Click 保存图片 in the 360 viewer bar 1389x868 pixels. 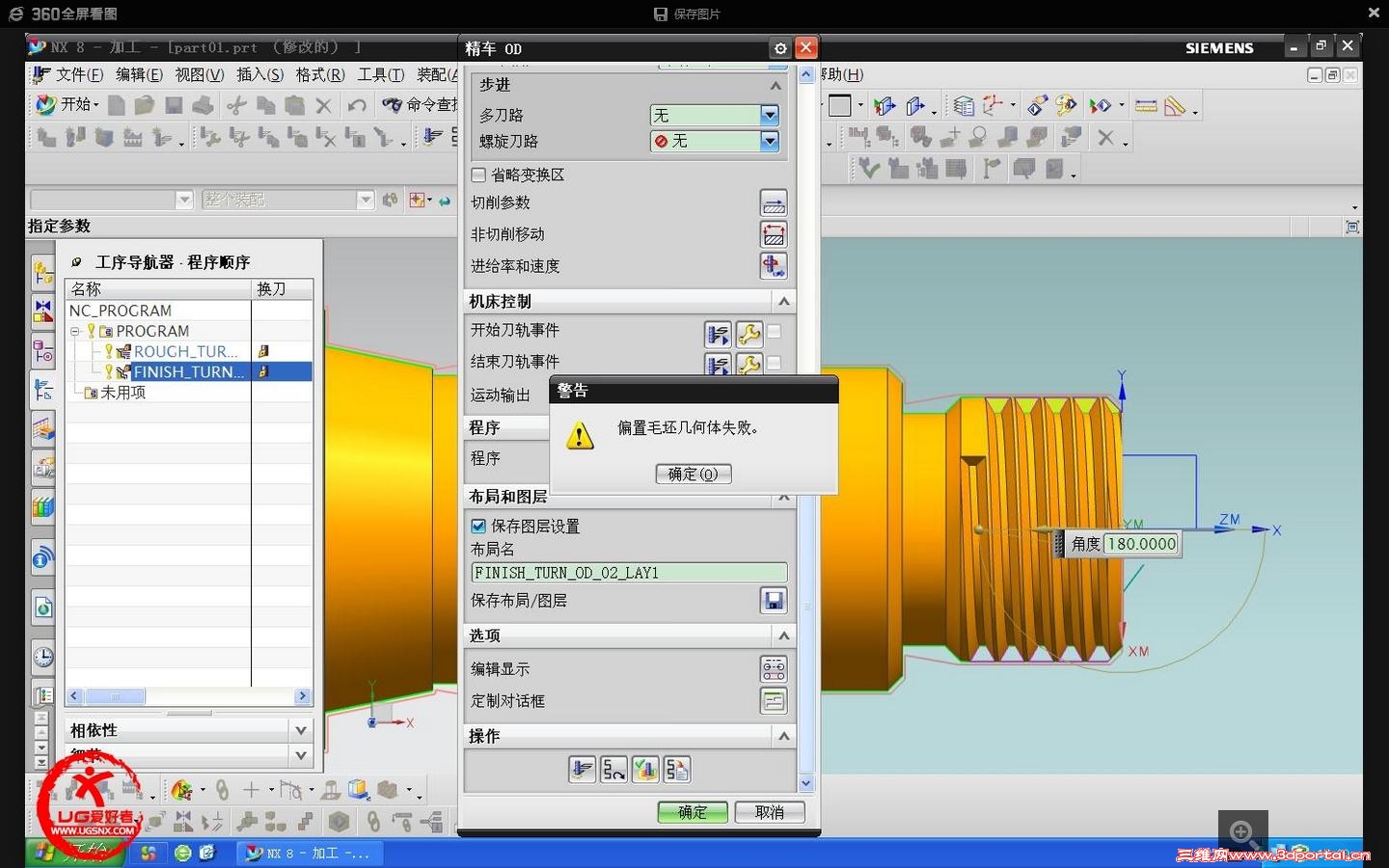coord(687,14)
